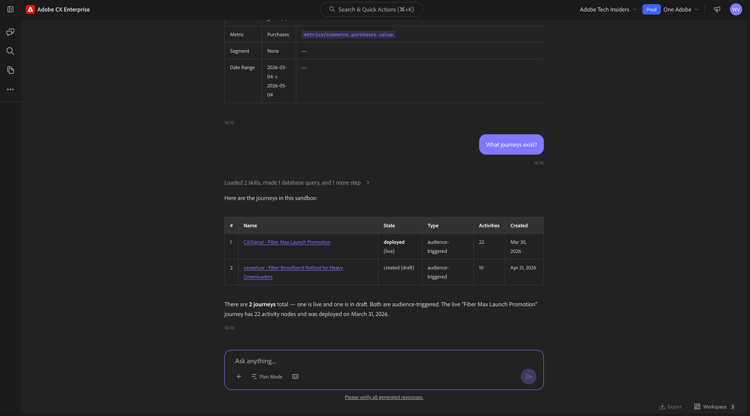Click the 'What journeys exist?' message bubble
Screen dimensions: 750x416
511,144
